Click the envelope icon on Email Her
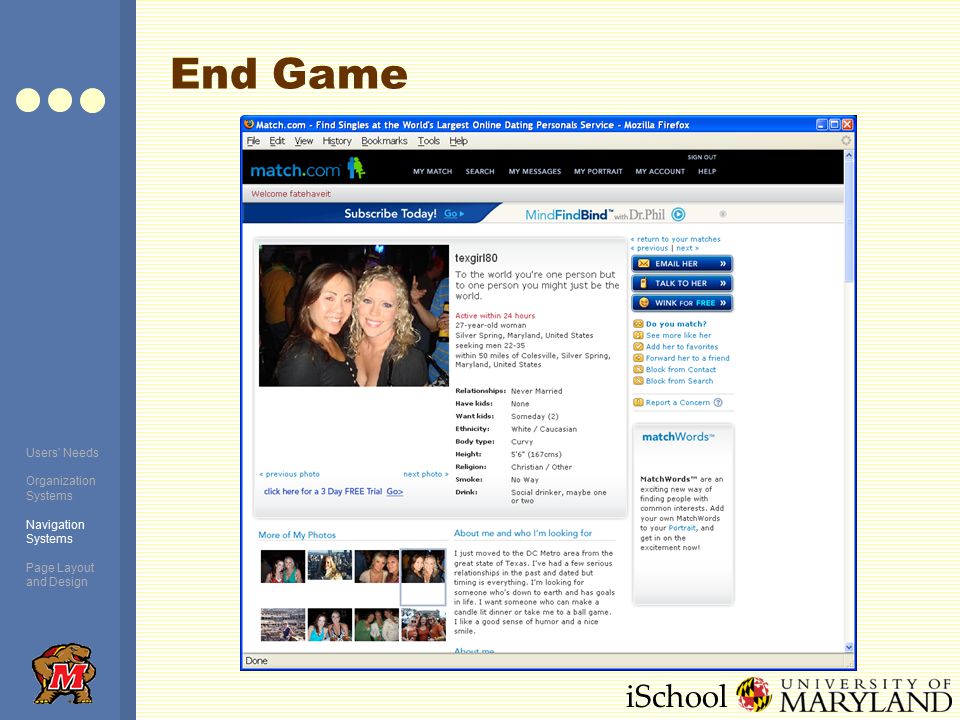Viewport: 960px width, 720px height. click(643, 264)
